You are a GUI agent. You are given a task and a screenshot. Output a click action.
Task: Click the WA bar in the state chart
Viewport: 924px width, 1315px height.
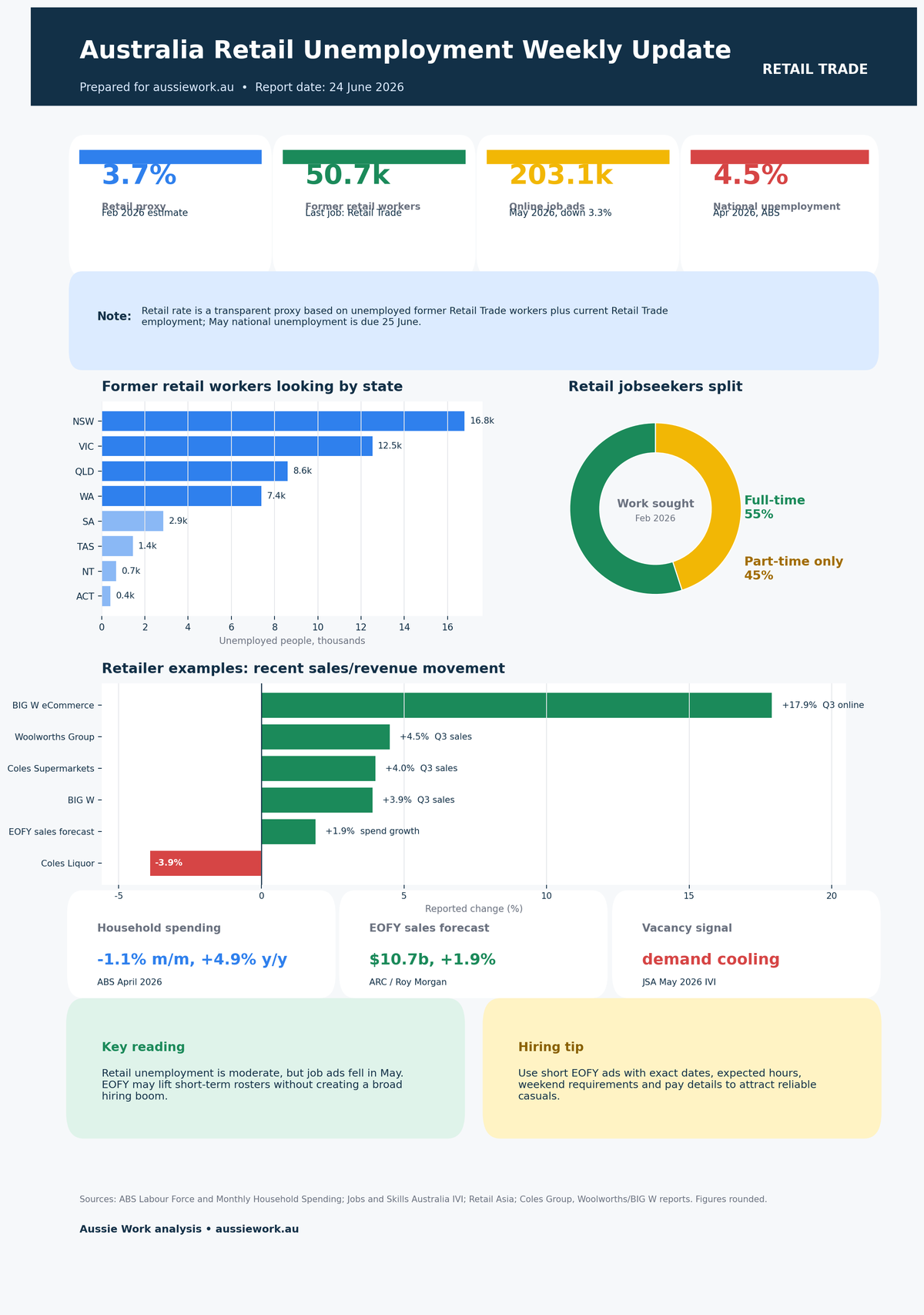click(182, 496)
